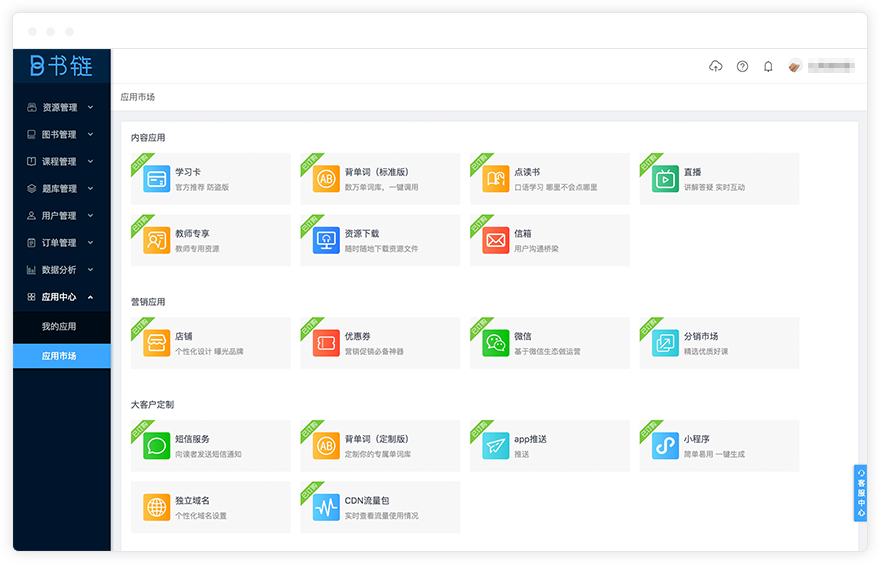Viewport: 880px width, 564px height.
Task: Open the help question mark icon
Action: point(742,66)
